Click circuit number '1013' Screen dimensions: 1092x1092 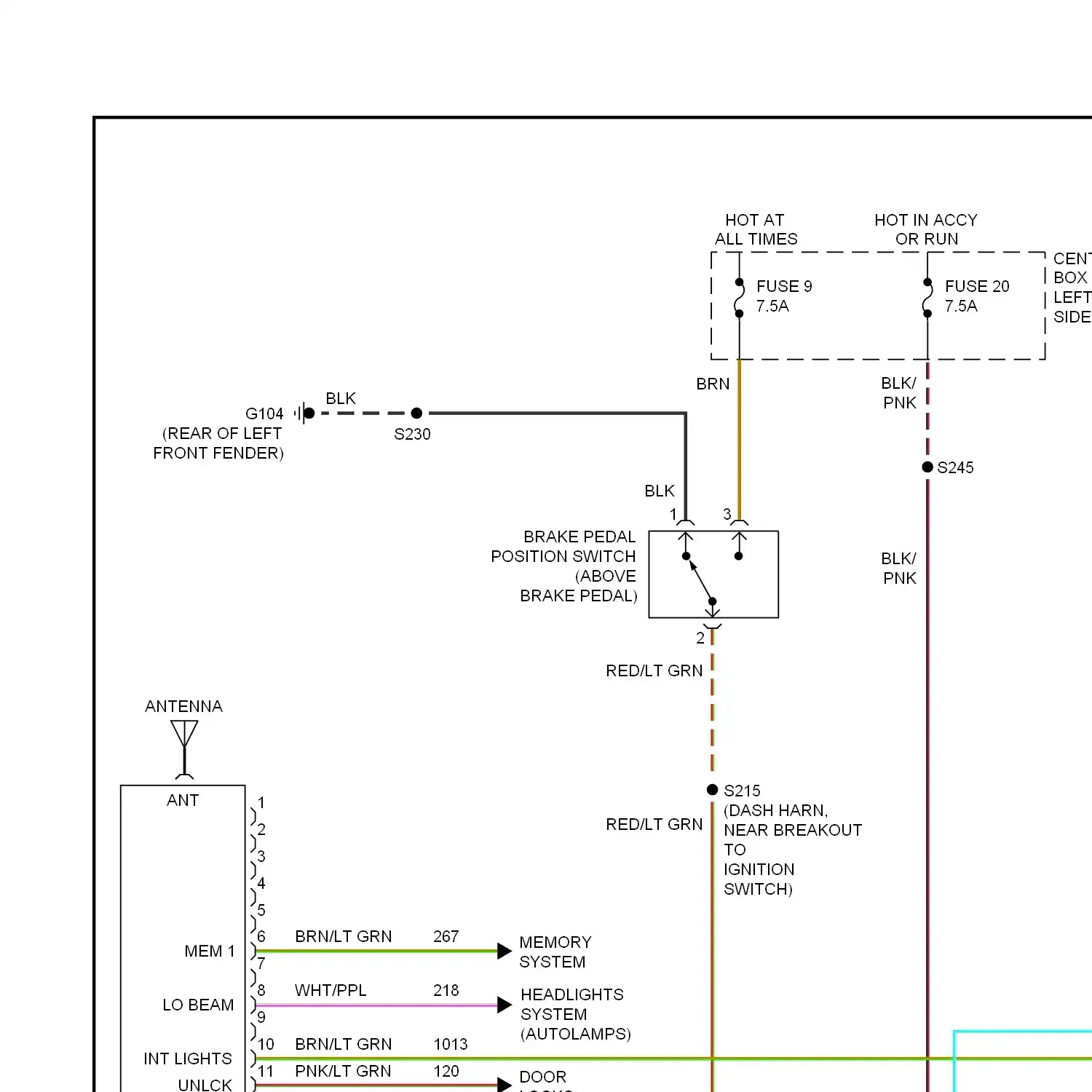[x=451, y=1044]
